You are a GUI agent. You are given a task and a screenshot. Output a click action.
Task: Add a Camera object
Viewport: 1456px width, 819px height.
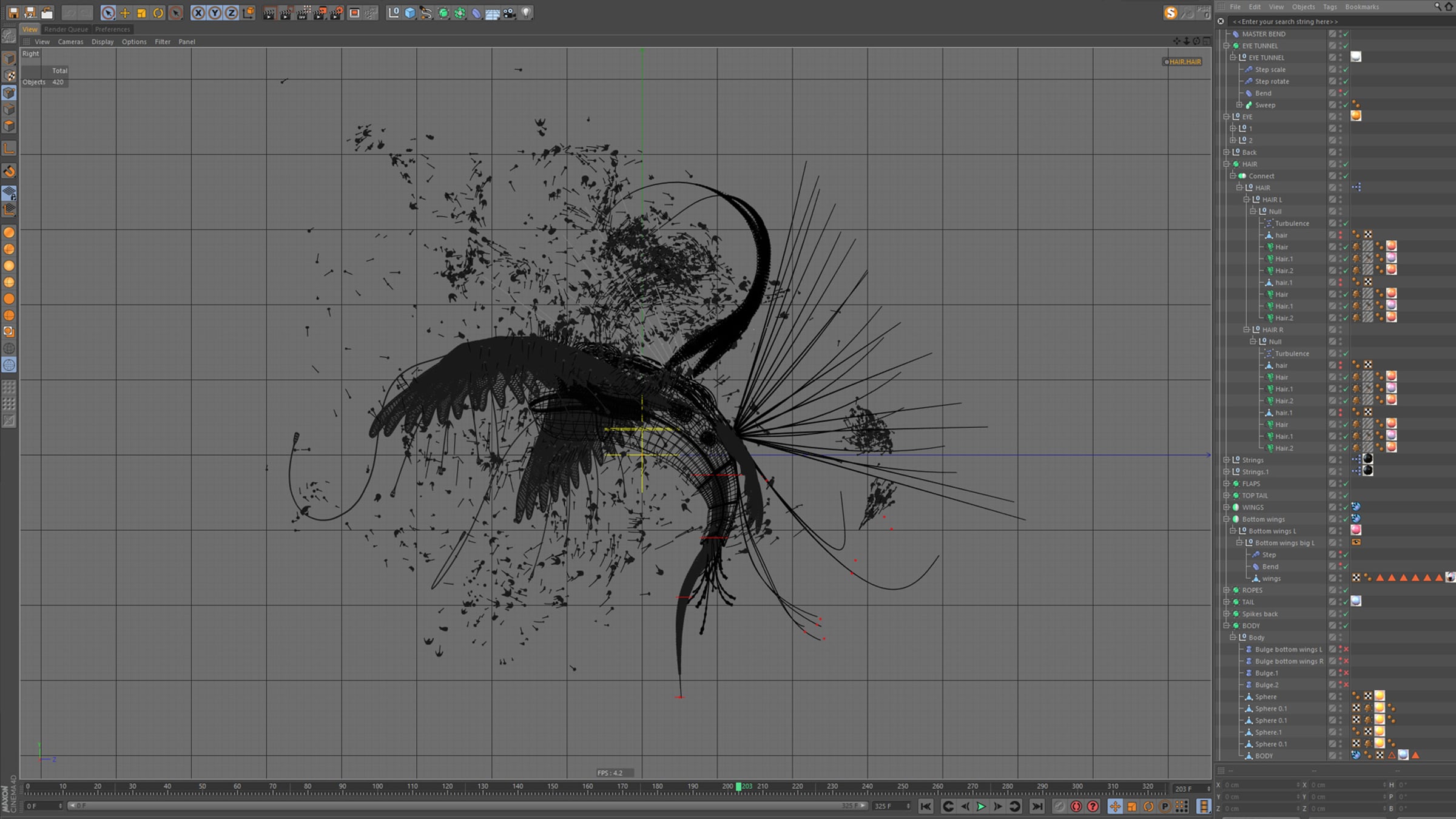coord(510,13)
